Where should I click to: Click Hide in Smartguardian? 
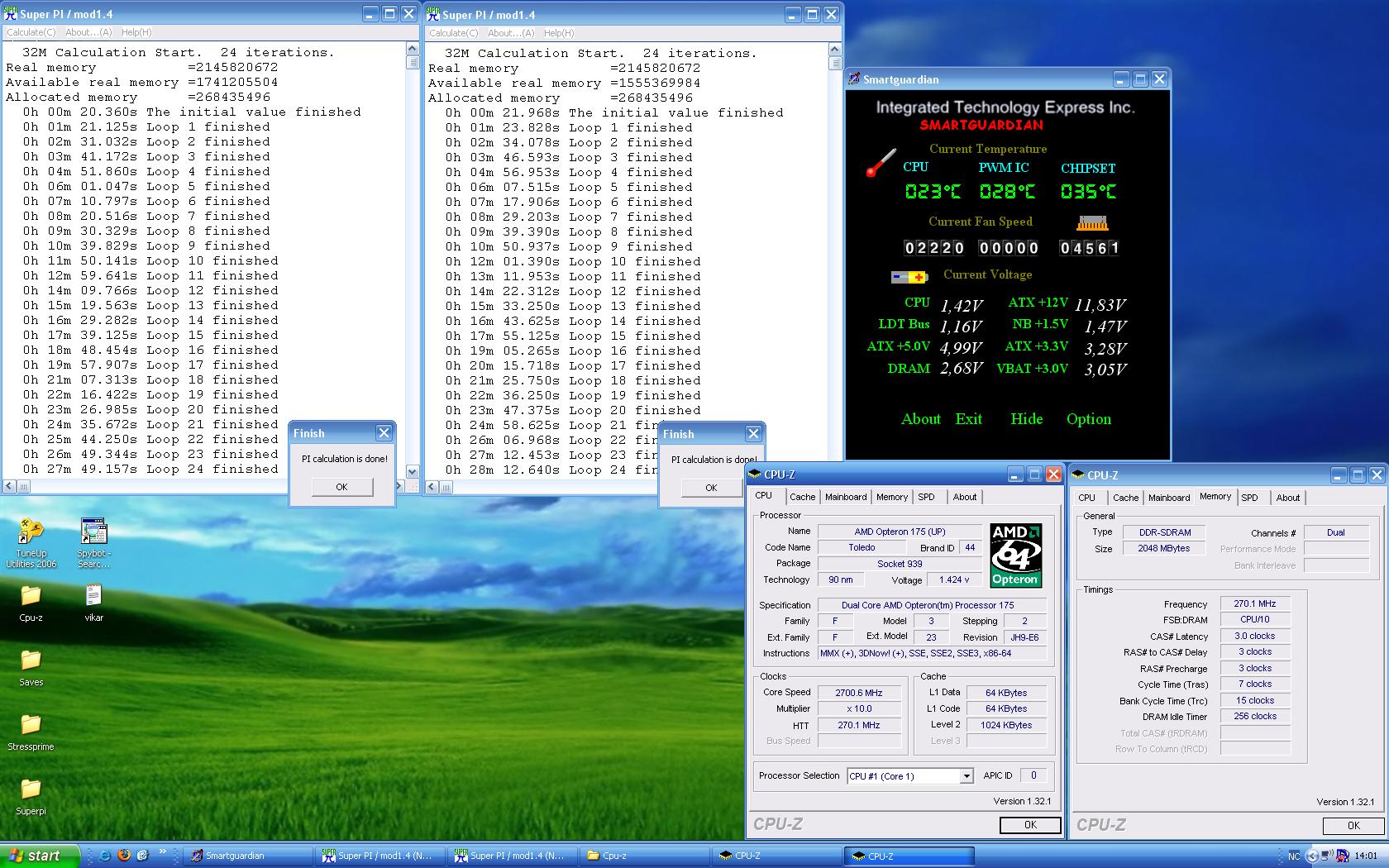1027,419
